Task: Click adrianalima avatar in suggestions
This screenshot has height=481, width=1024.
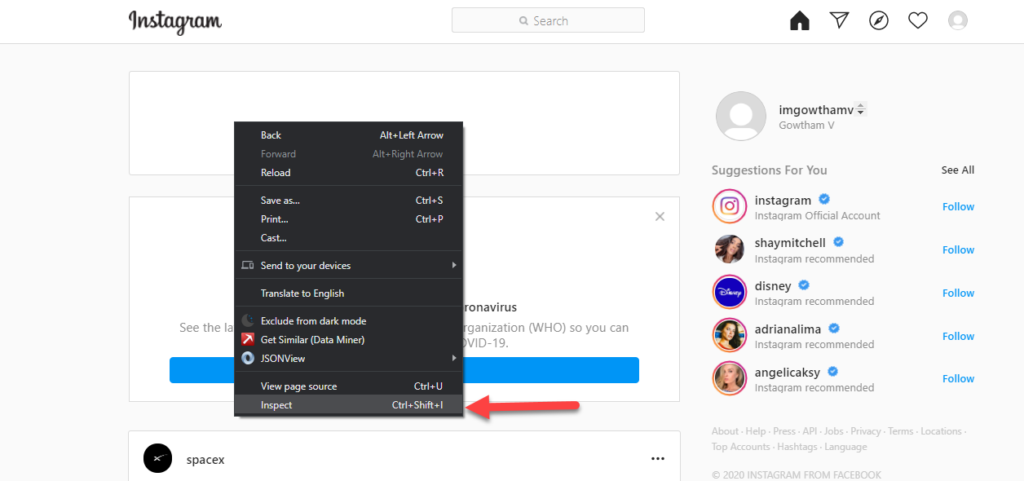Action: [x=729, y=335]
